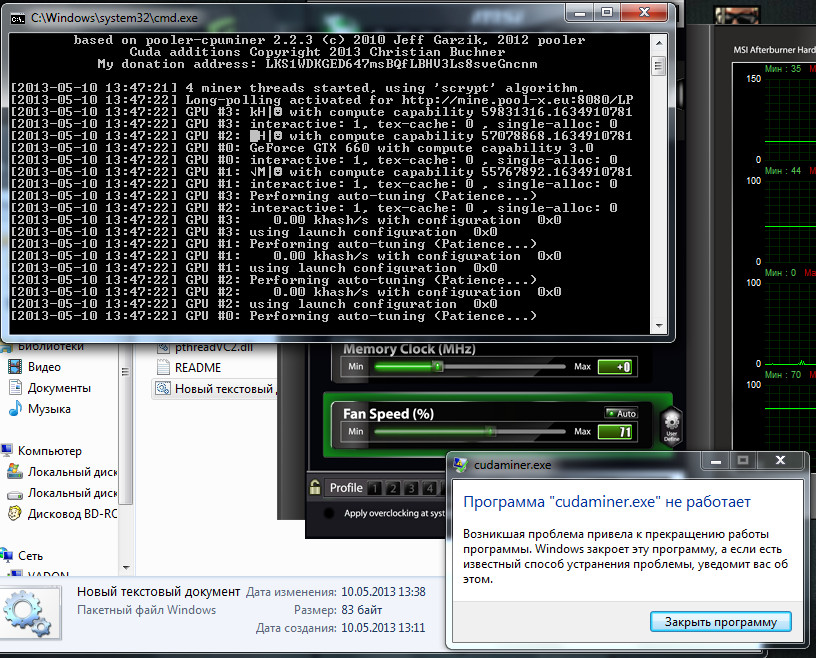The image size is (816, 658).
Task: Click the cudaminer.exe dialog title icon
Action: point(461,465)
